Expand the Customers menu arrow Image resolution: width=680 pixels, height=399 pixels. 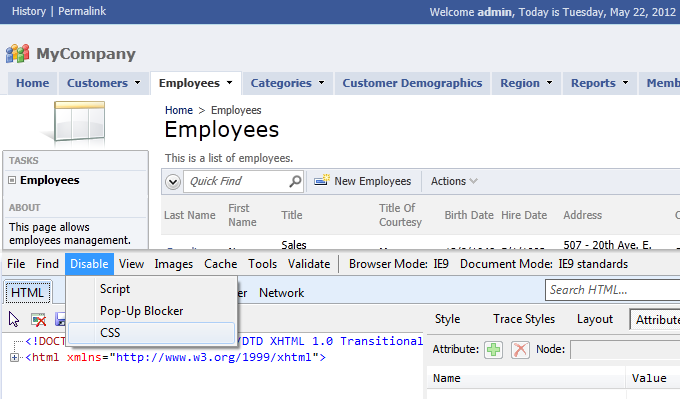(137, 82)
